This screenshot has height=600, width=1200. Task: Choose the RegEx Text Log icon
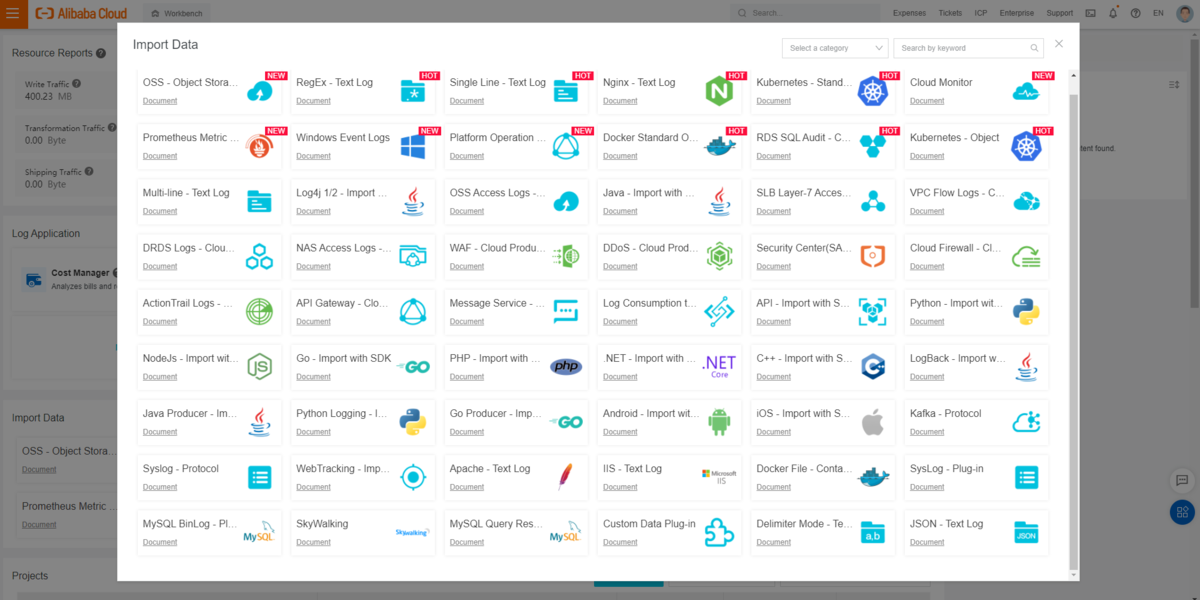pos(413,91)
